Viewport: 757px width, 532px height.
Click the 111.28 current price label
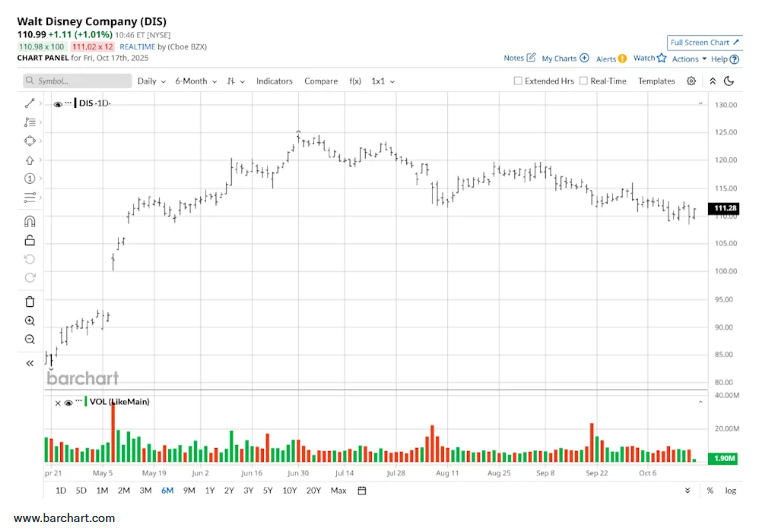(723, 208)
